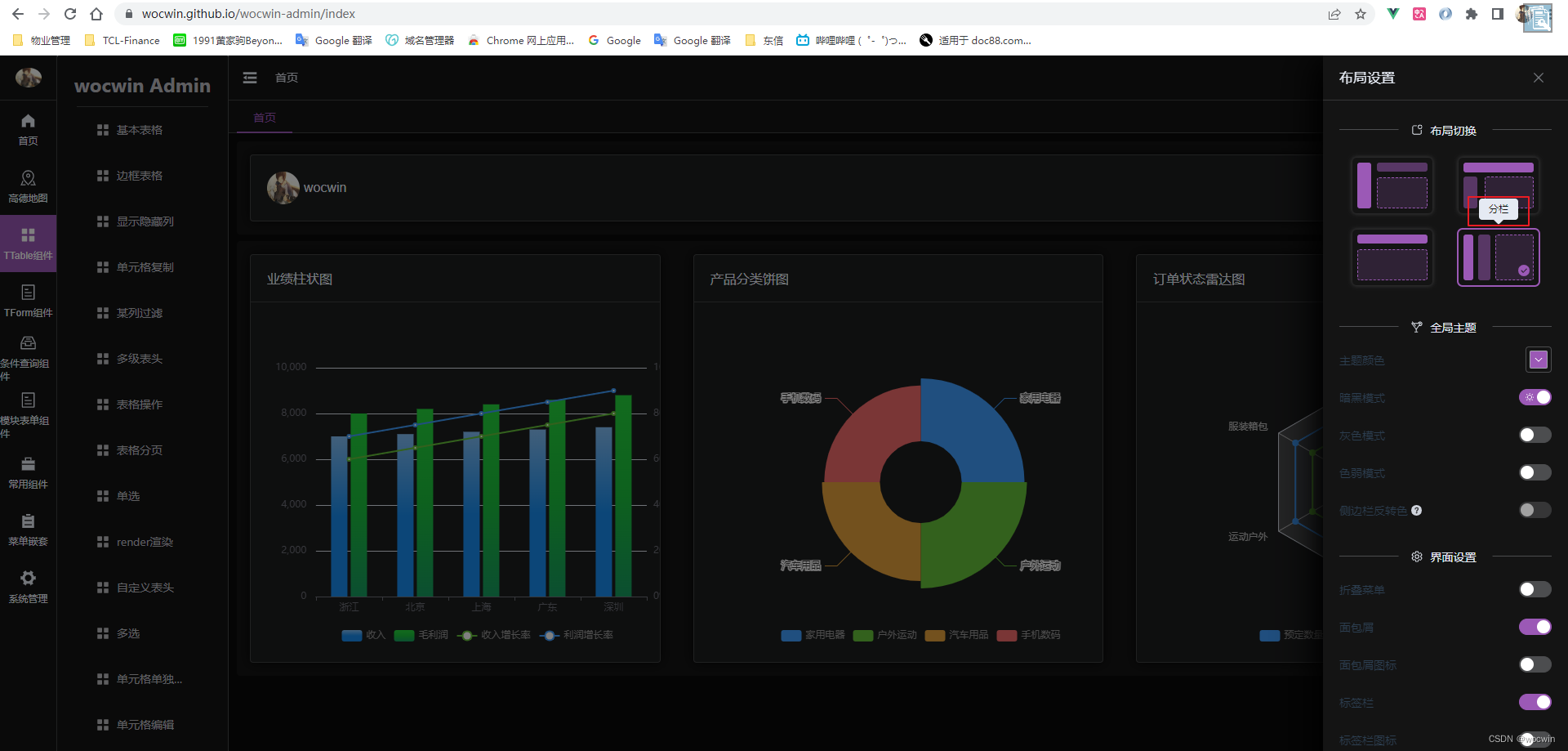Viewport: 1568px width, 751px height.
Task: Select the 分栏 columns layout thumbnail
Action: [x=1499, y=257]
